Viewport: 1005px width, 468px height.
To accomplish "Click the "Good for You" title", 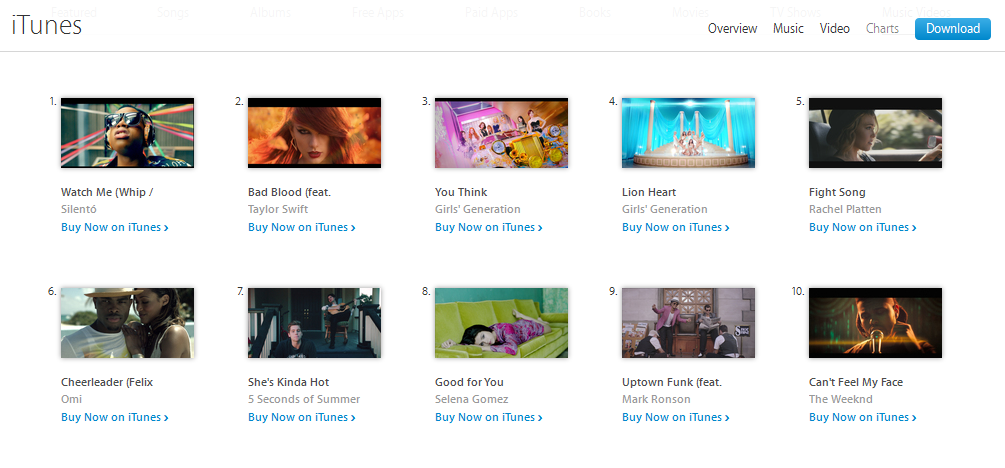I will 469,382.
